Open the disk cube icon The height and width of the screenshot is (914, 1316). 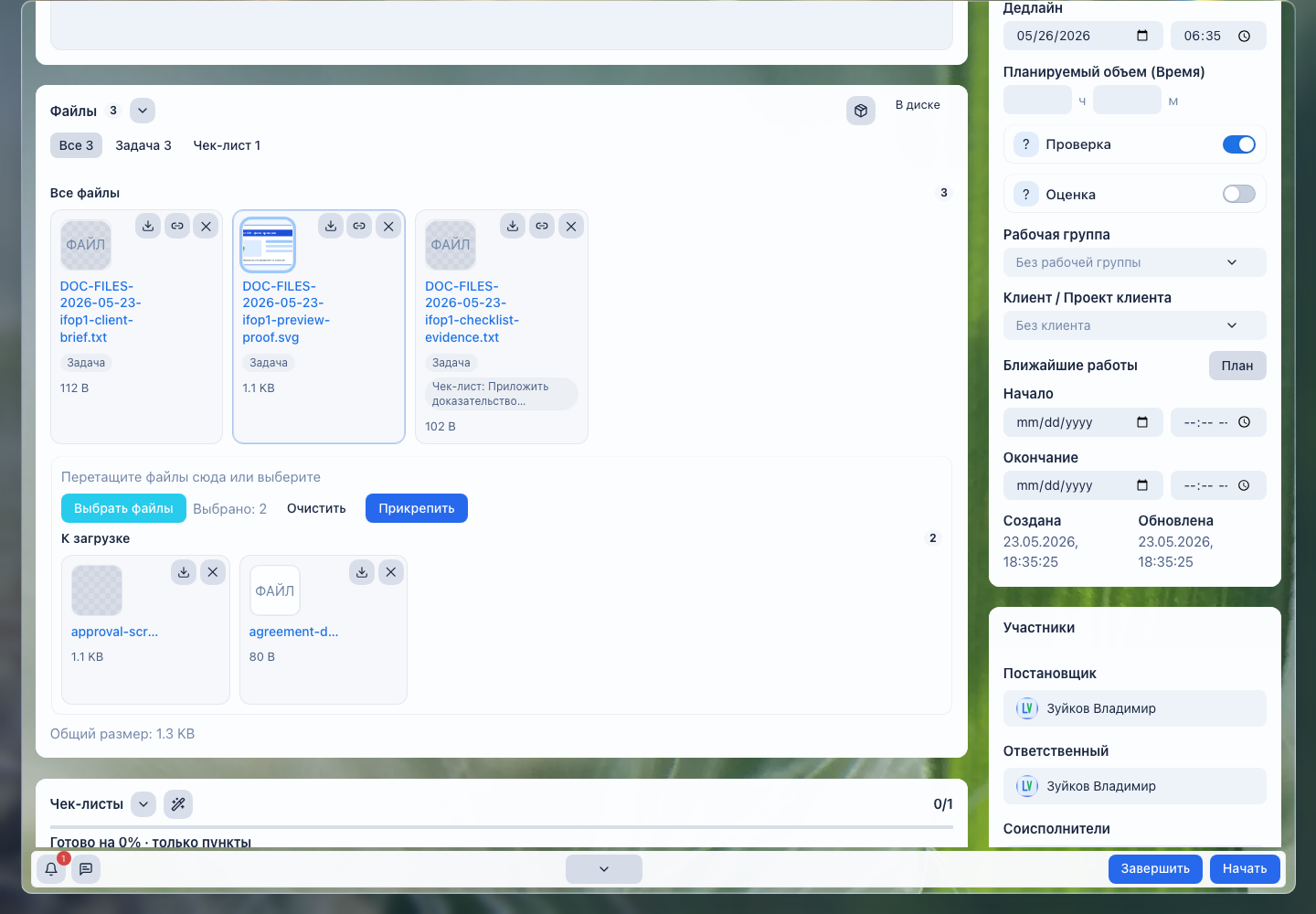click(x=861, y=111)
